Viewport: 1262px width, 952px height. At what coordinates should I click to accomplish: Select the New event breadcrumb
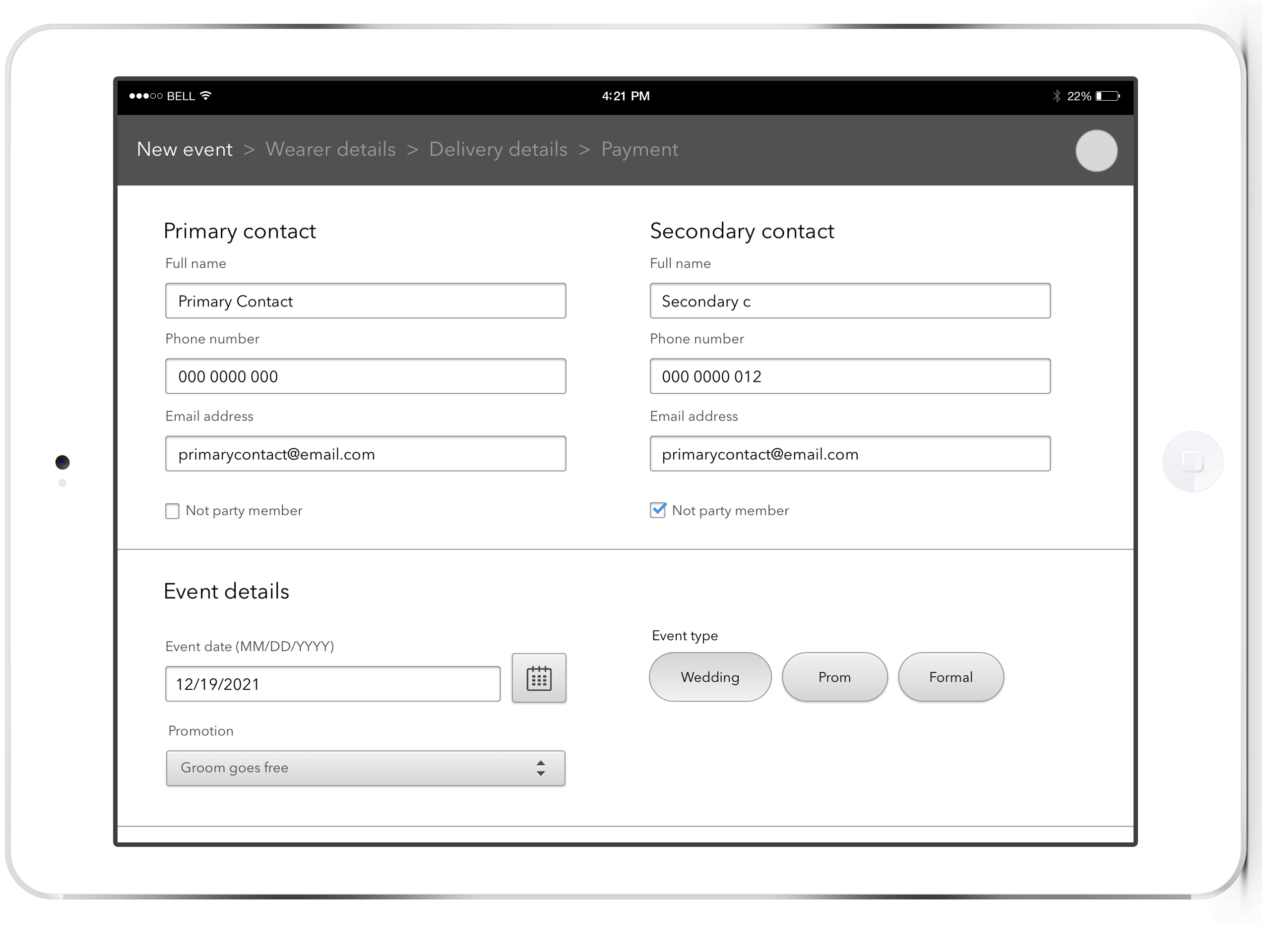click(x=184, y=149)
